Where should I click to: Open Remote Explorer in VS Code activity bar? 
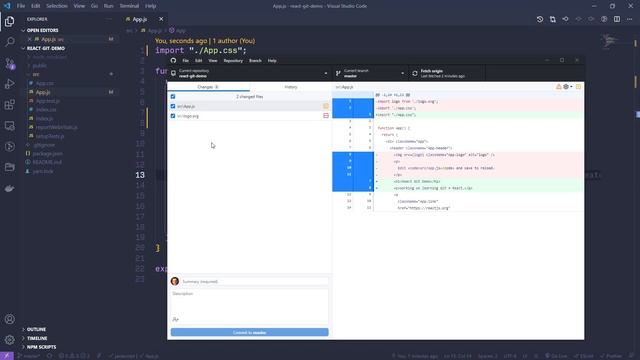coord(9,126)
